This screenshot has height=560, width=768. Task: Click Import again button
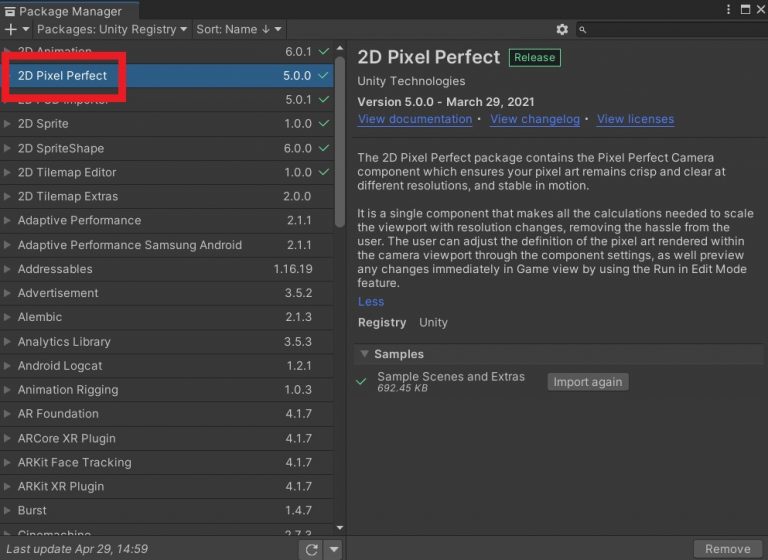point(588,382)
